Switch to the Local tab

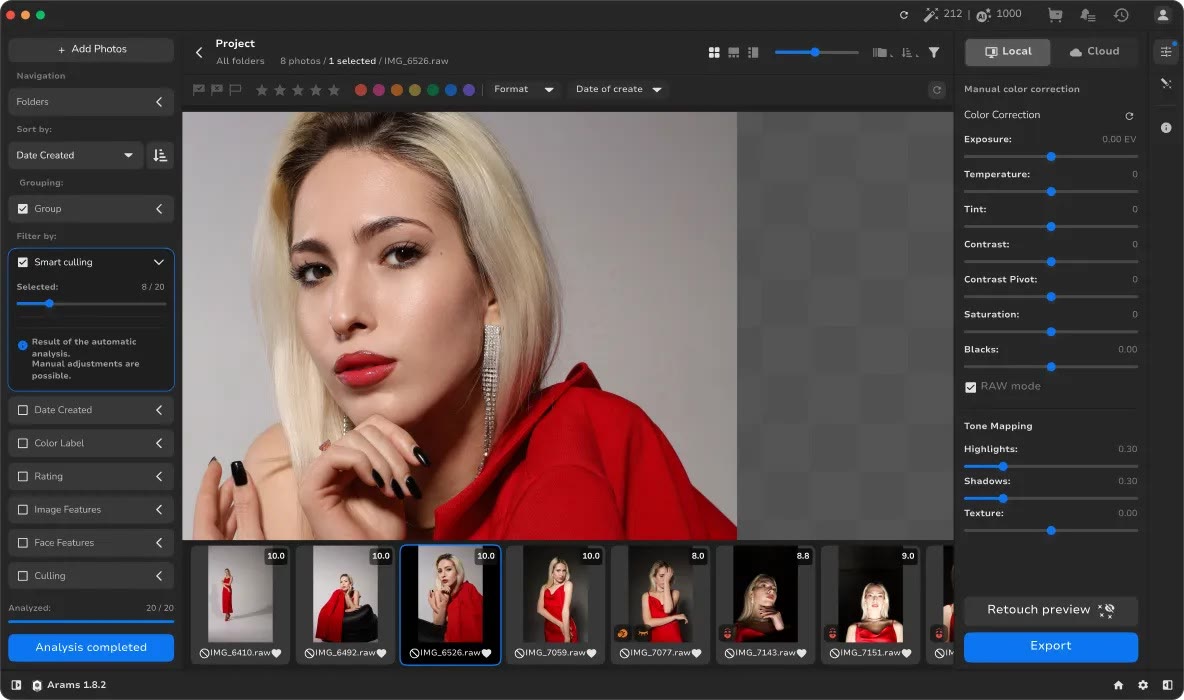click(1007, 51)
